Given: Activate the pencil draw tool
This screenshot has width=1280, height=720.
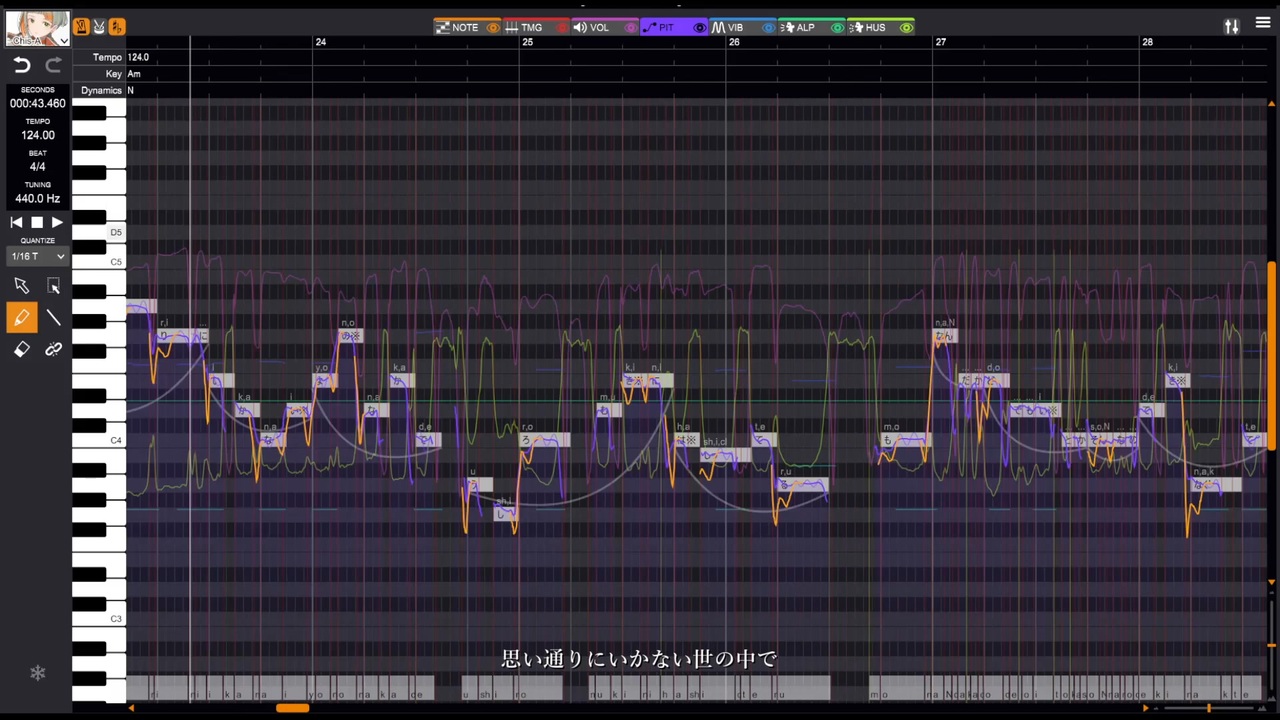Looking at the screenshot, I should pos(22,318).
